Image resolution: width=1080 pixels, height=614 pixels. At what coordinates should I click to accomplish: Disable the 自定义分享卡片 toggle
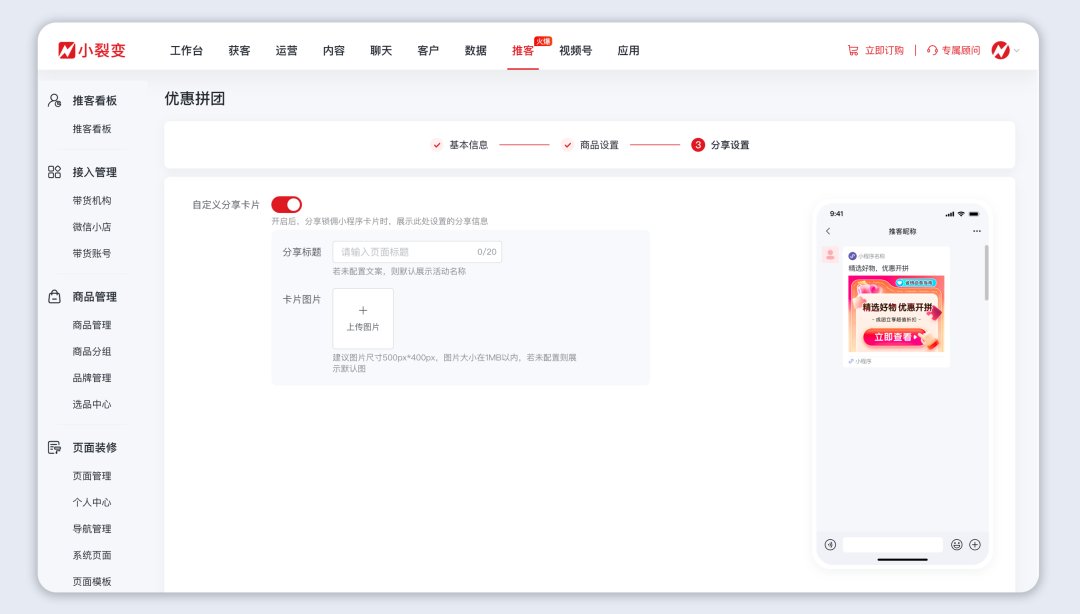tap(288, 204)
